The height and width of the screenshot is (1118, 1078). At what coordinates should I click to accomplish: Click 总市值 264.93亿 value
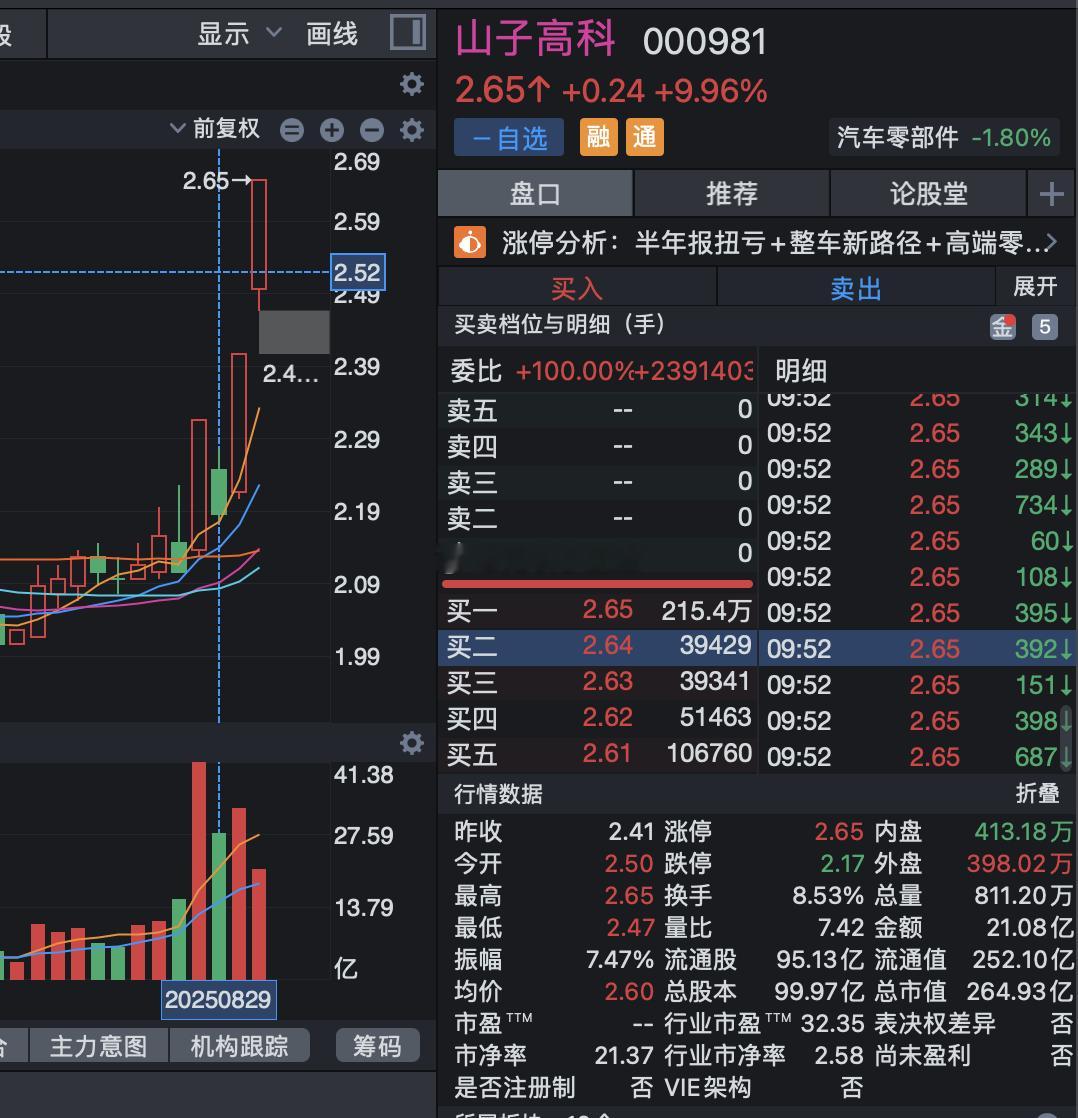(x=1020, y=992)
